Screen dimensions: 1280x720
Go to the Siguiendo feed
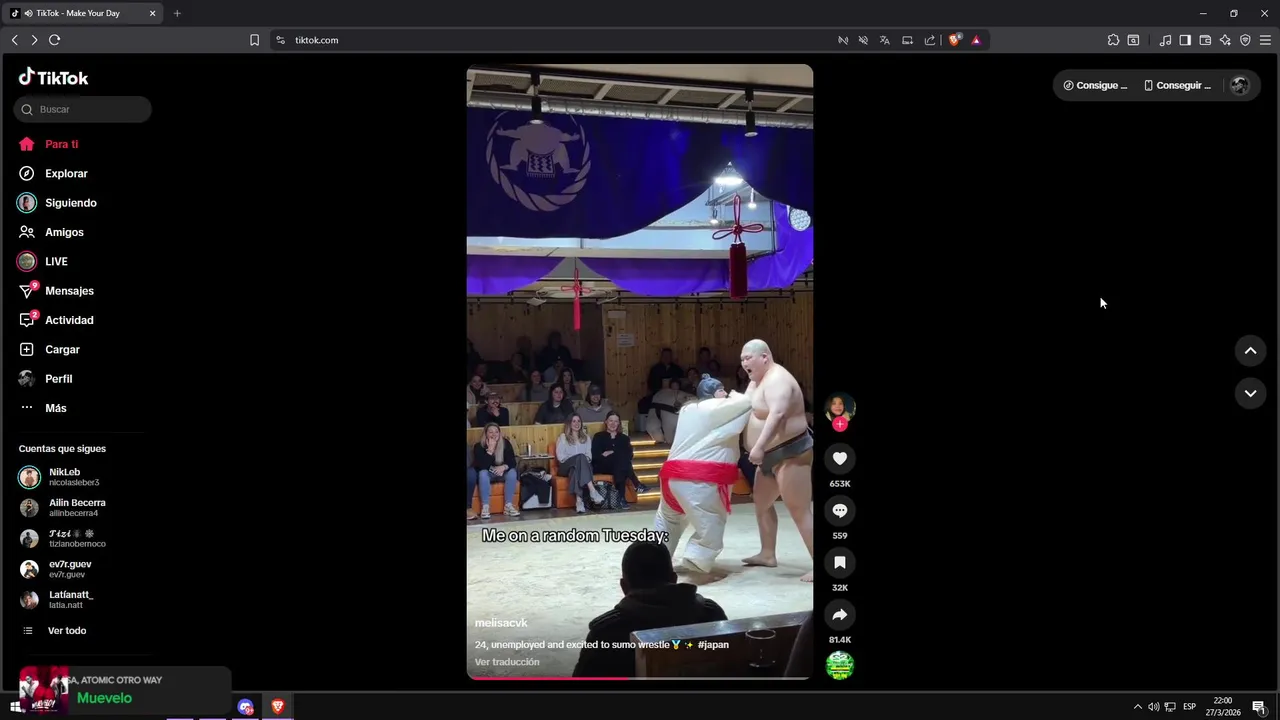click(70, 203)
